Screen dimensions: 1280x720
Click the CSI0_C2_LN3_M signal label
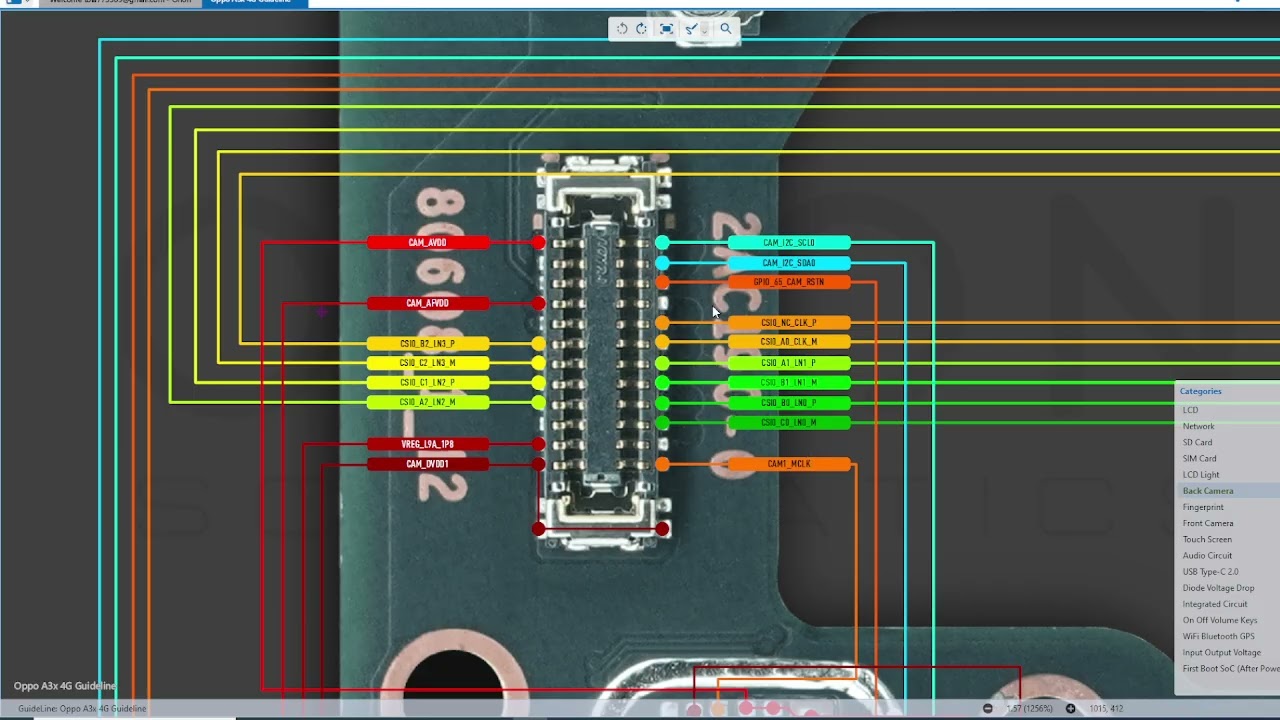pos(428,363)
